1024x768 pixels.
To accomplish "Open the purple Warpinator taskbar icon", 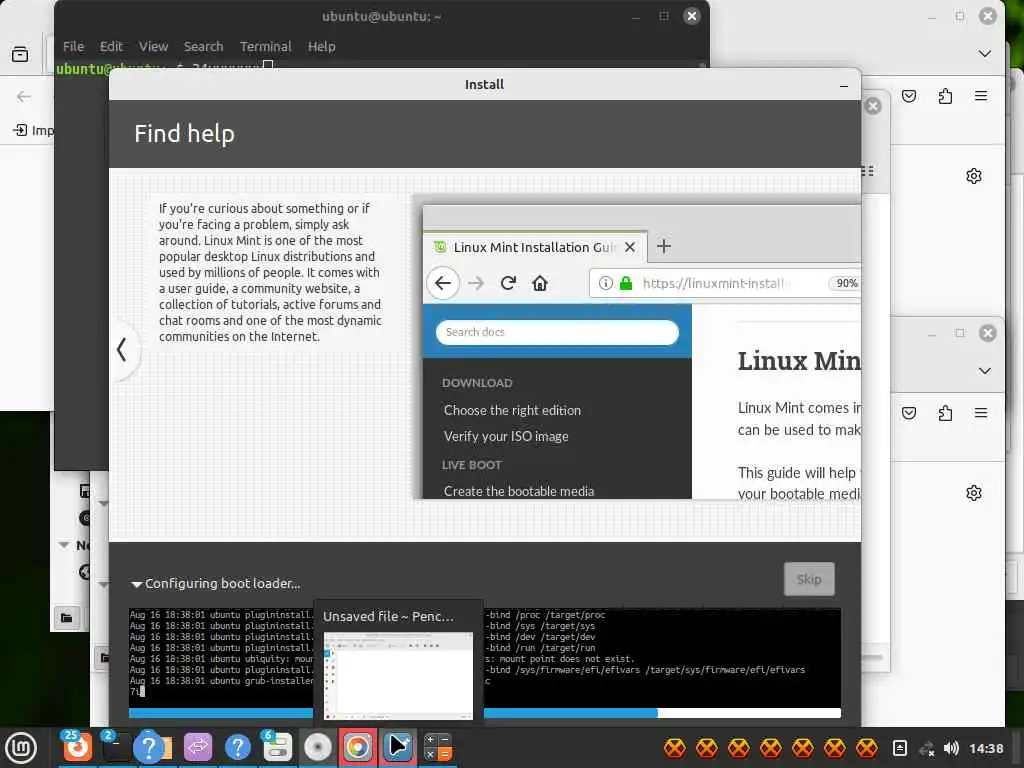I will (x=198, y=747).
